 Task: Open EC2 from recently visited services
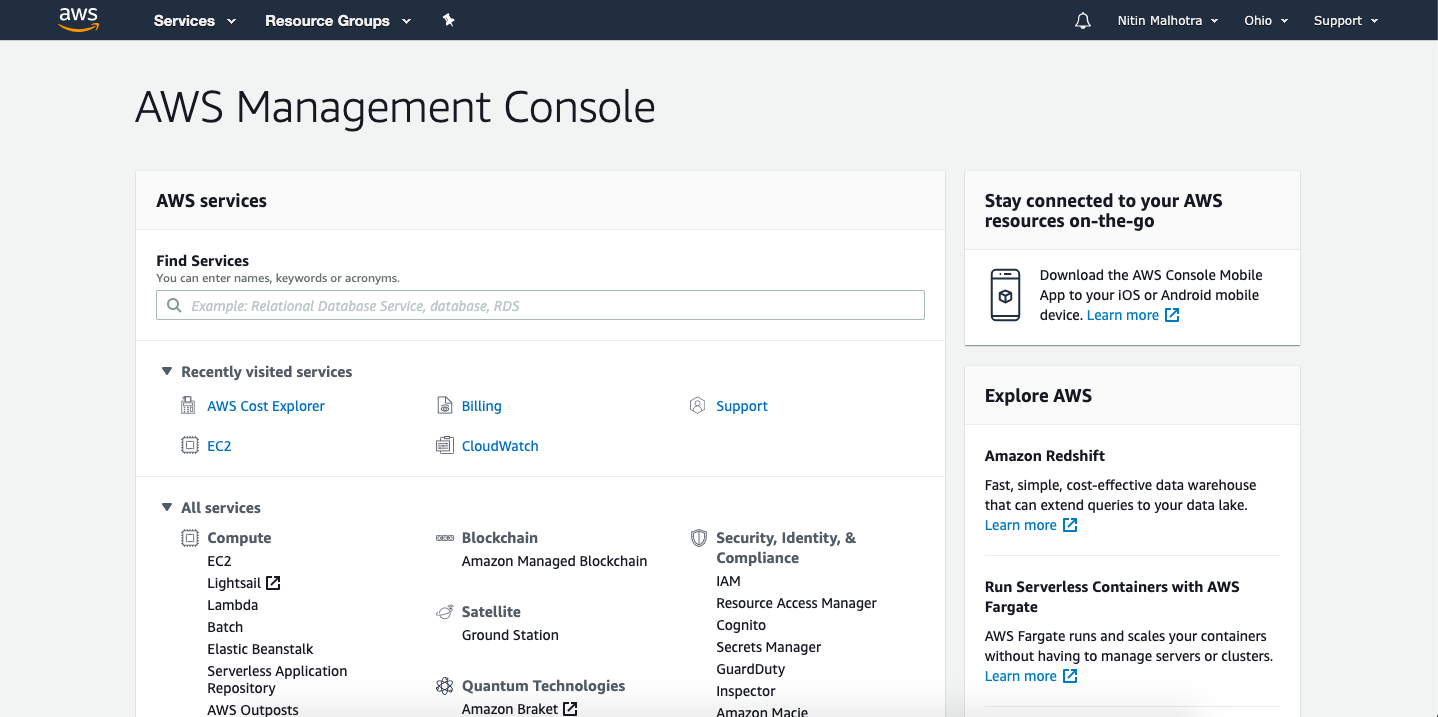[219, 446]
